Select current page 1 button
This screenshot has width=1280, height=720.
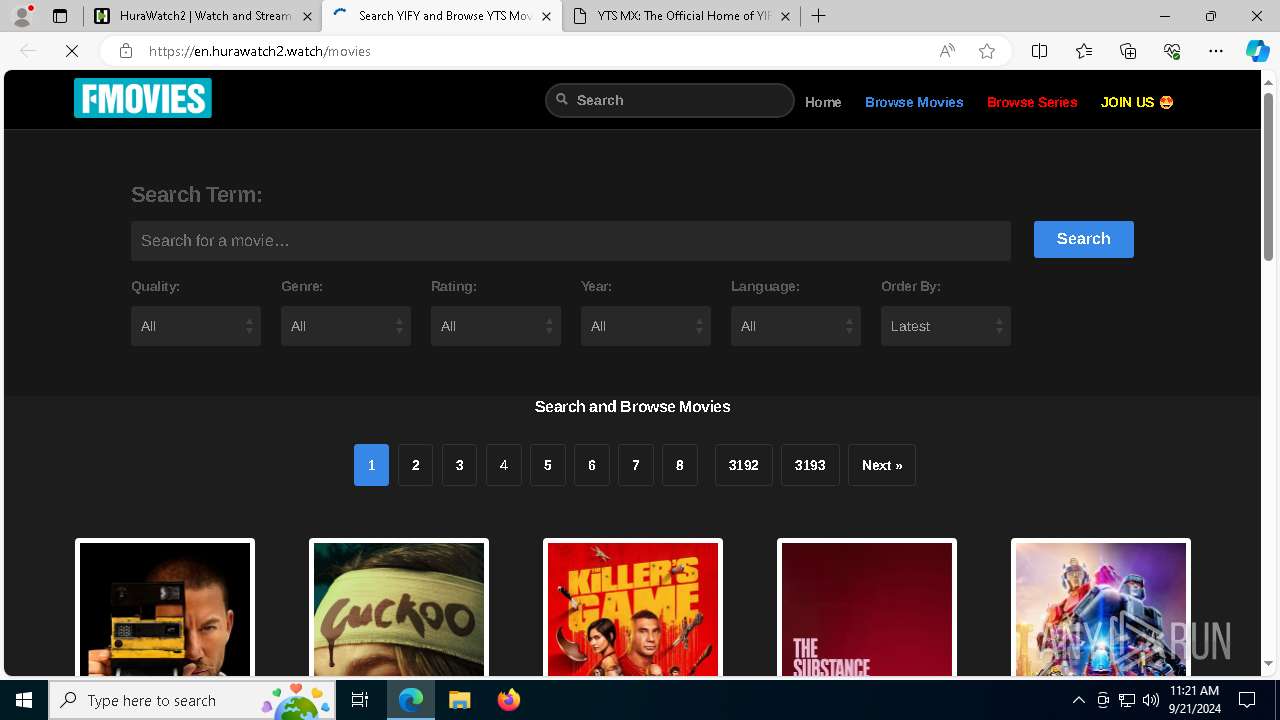point(371,465)
